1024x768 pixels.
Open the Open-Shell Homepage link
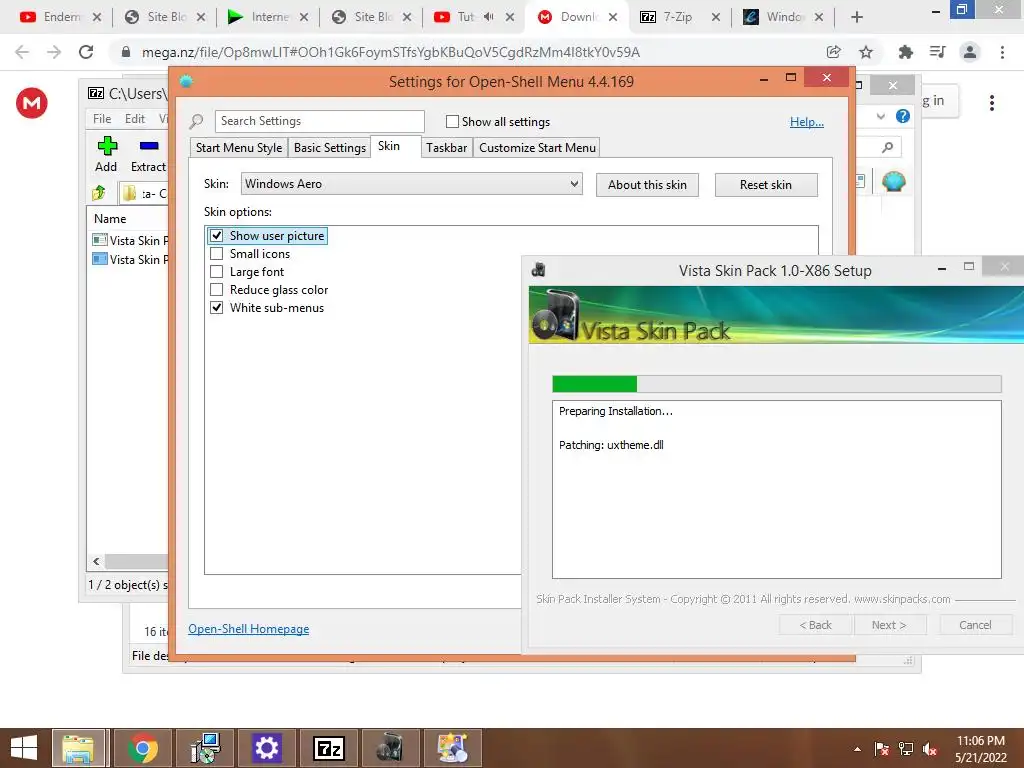[x=249, y=629]
